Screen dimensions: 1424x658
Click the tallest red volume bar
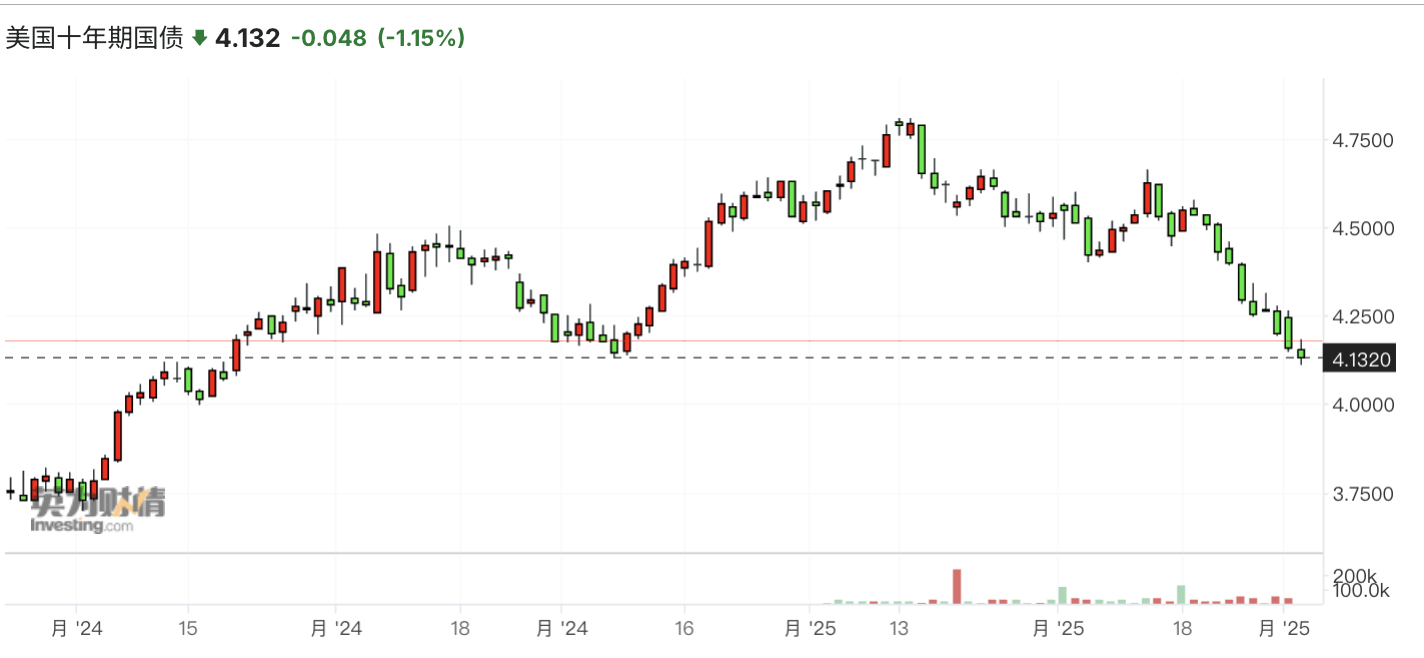coord(957,586)
